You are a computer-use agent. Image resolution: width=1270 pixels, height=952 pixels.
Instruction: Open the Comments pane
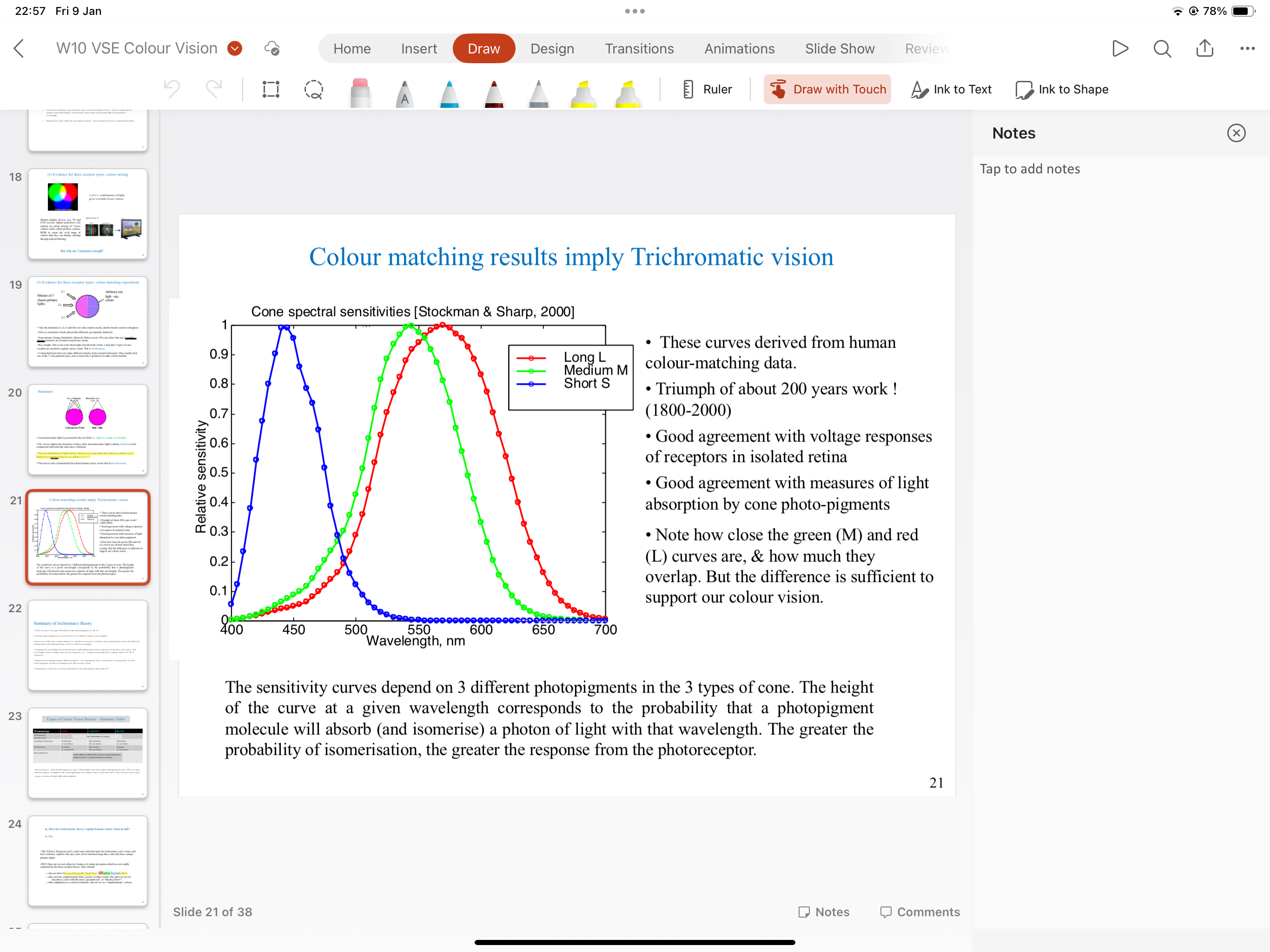[919, 912]
